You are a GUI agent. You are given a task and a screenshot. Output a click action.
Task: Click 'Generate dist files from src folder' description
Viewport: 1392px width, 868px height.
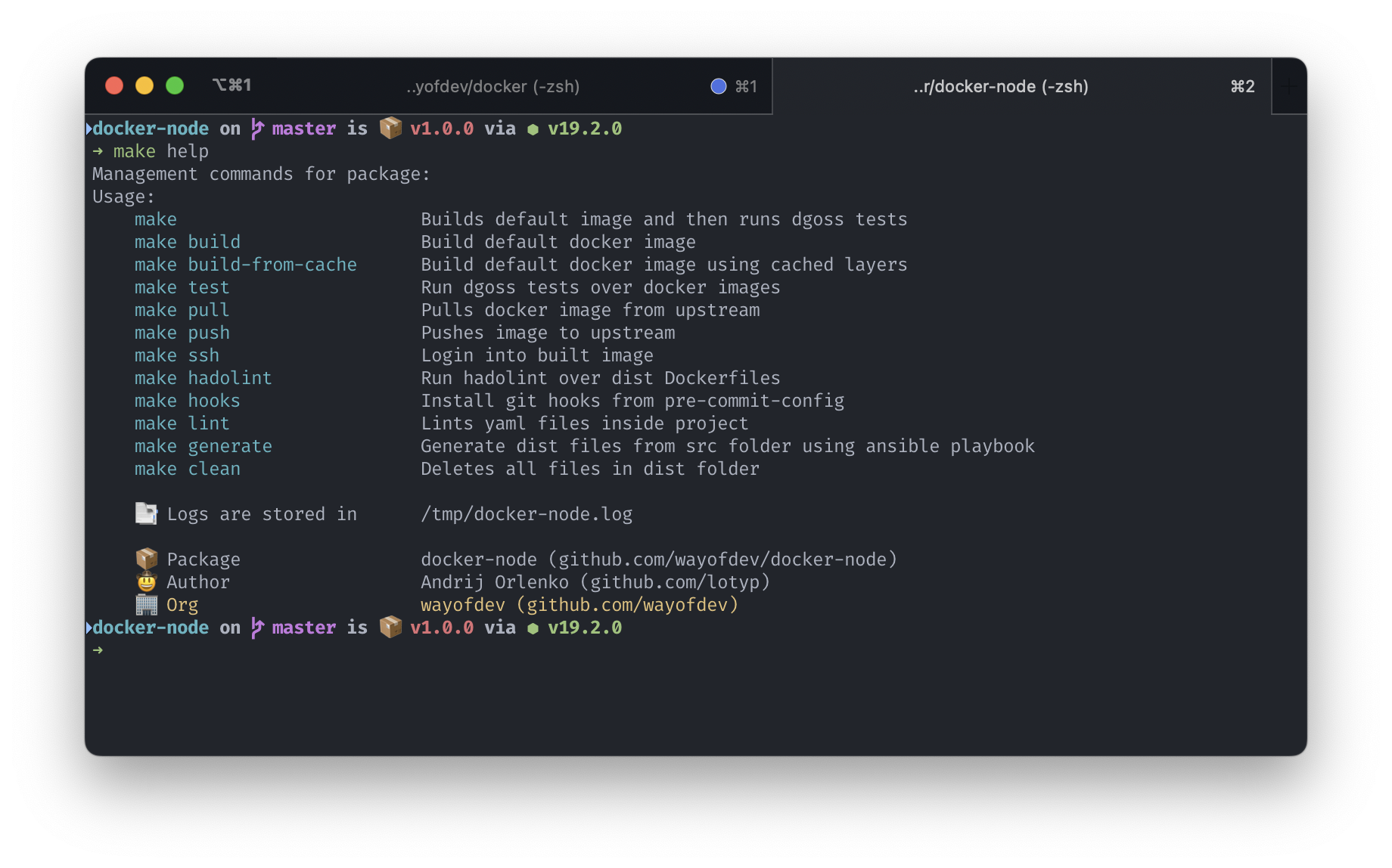point(728,446)
